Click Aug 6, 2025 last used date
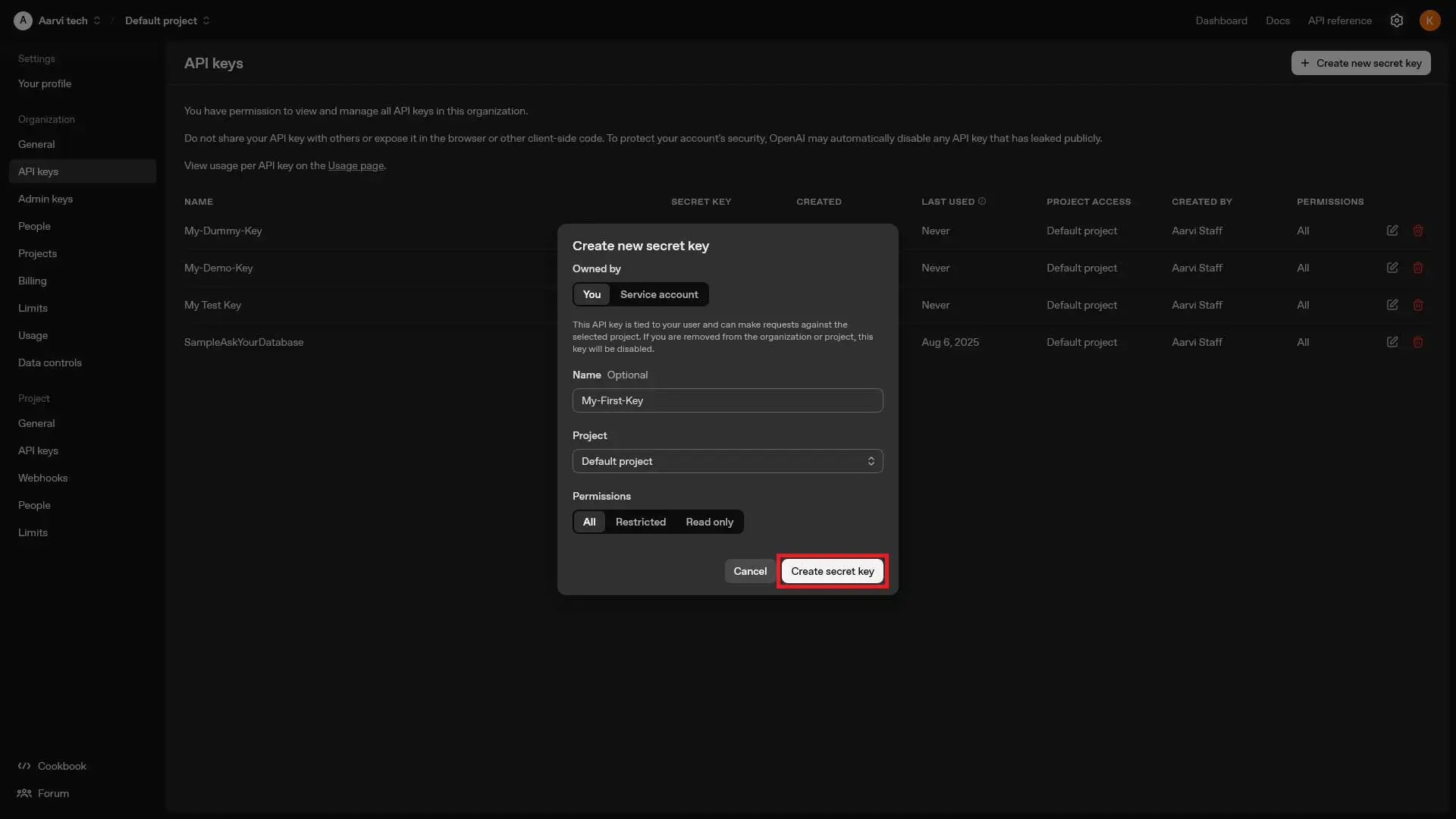This screenshot has height=819, width=1456. 950,342
